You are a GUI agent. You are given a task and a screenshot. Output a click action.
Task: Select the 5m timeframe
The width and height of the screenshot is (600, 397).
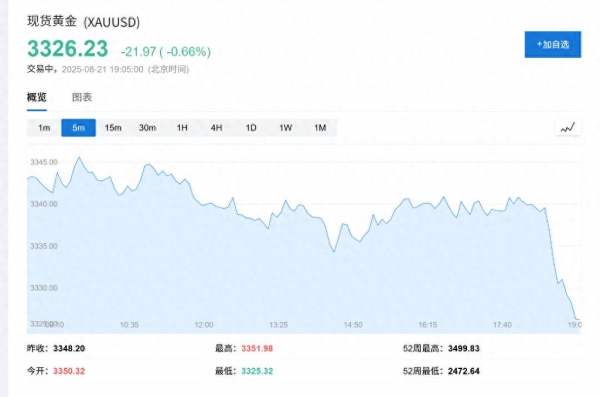[78, 127]
